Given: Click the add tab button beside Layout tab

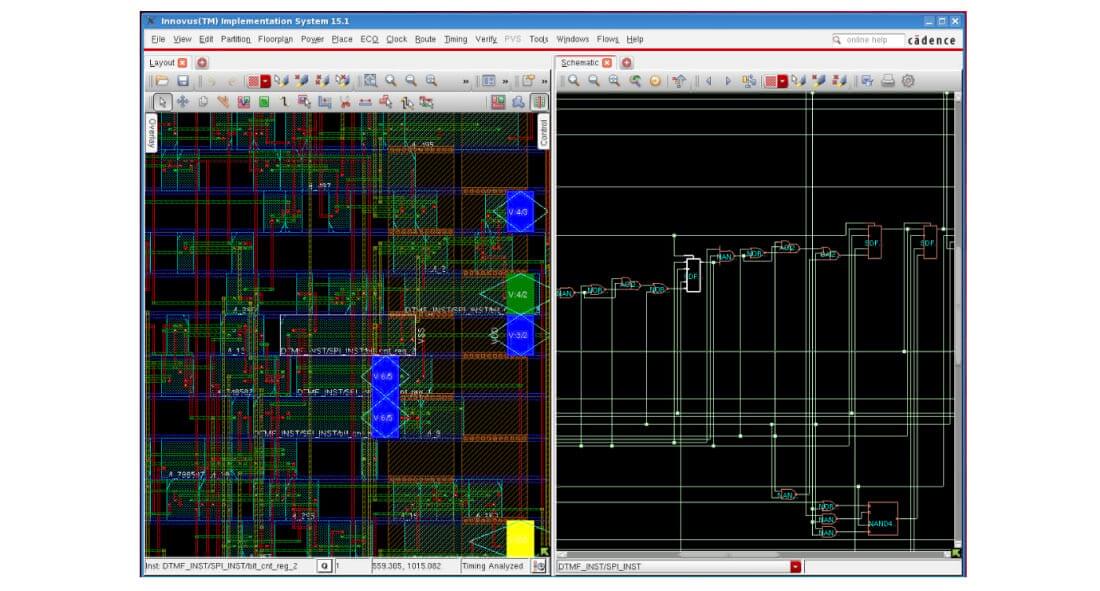Looking at the screenshot, I should pos(202,62).
